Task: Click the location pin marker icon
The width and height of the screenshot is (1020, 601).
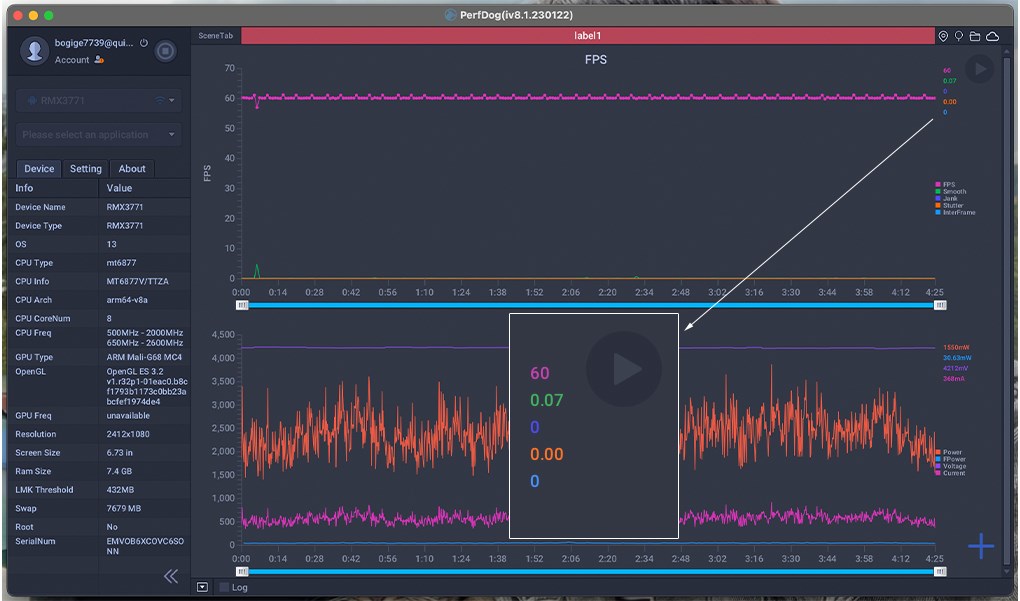Action: tap(943, 36)
